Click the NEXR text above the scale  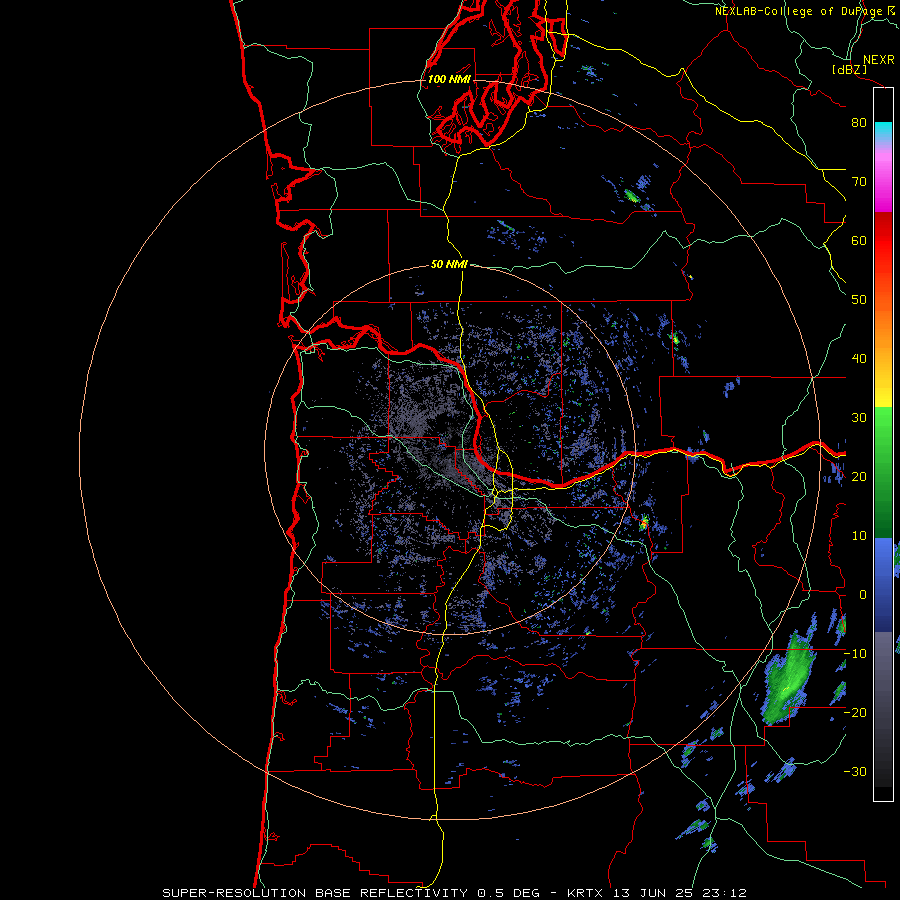[x=878, y=60]
